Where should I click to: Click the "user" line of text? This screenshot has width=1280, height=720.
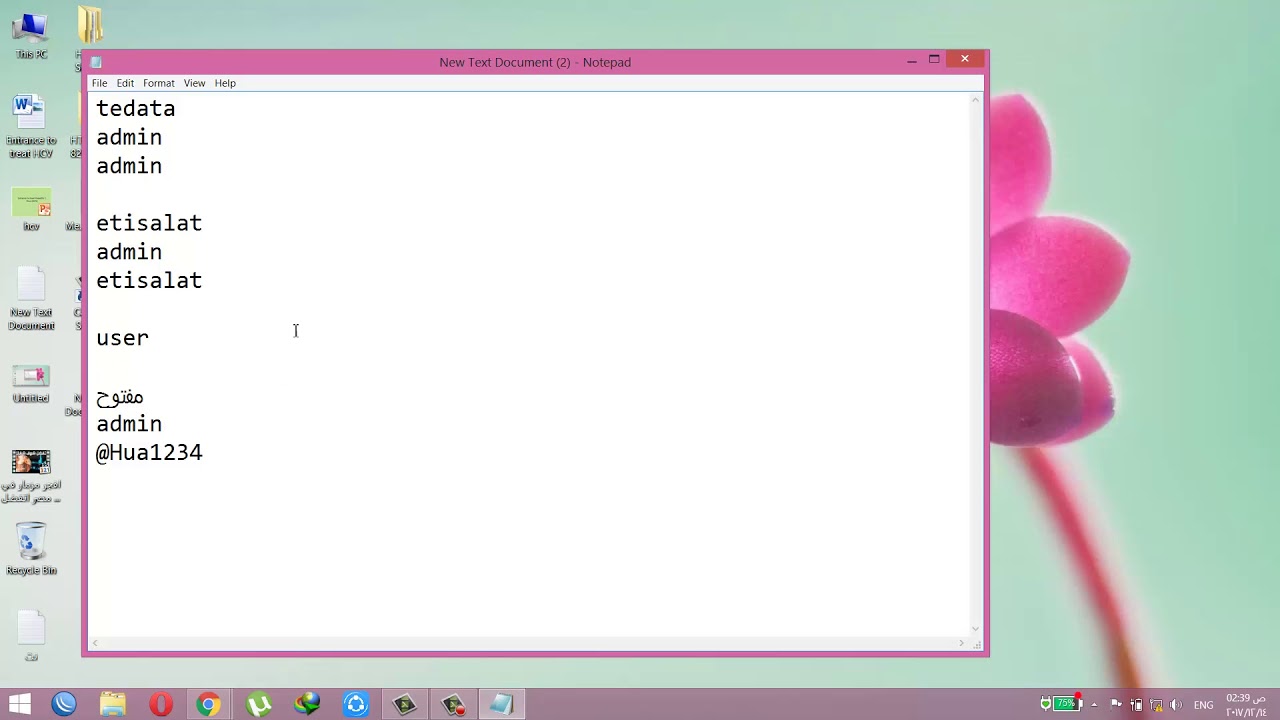coord(122,338)
